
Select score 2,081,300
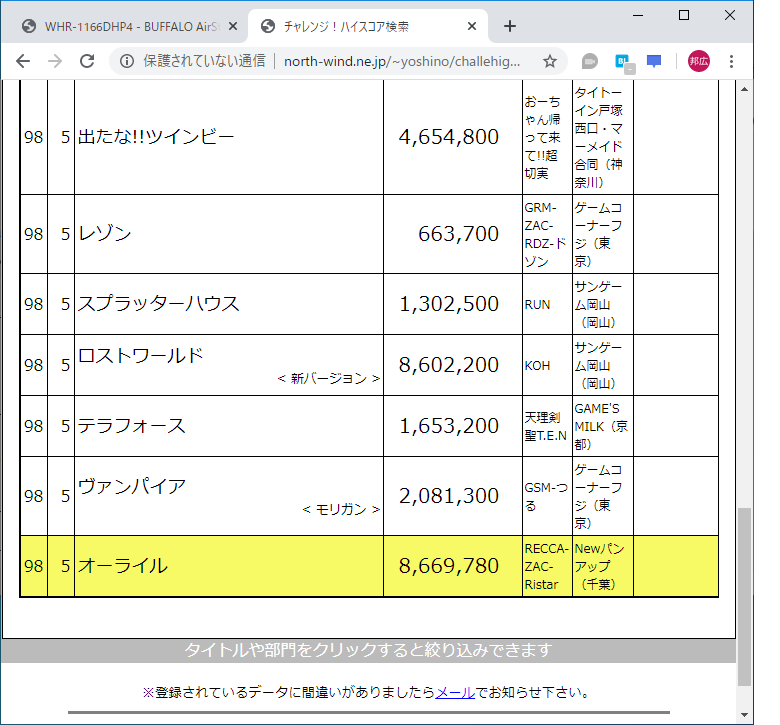pos(449,496)
